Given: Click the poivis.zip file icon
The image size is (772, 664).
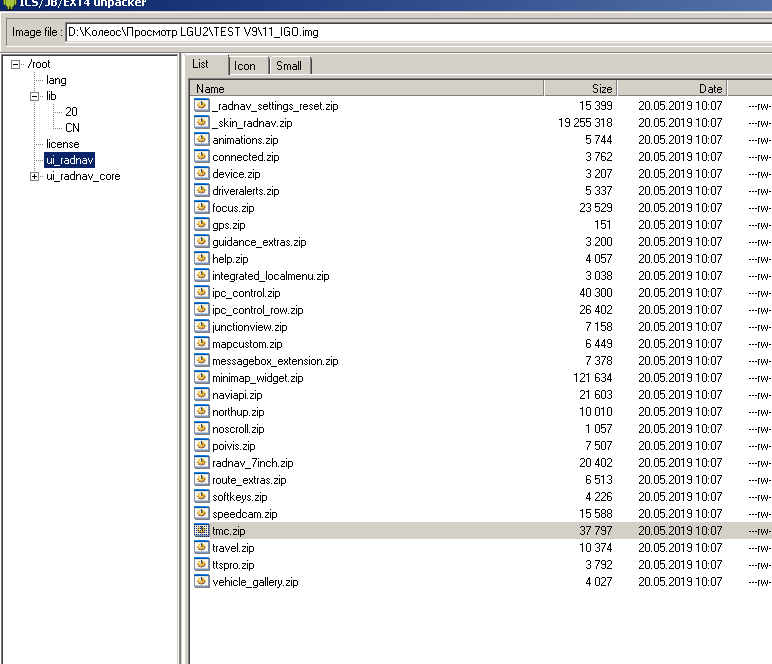Looking at the screenshot, I should [201, 445].
